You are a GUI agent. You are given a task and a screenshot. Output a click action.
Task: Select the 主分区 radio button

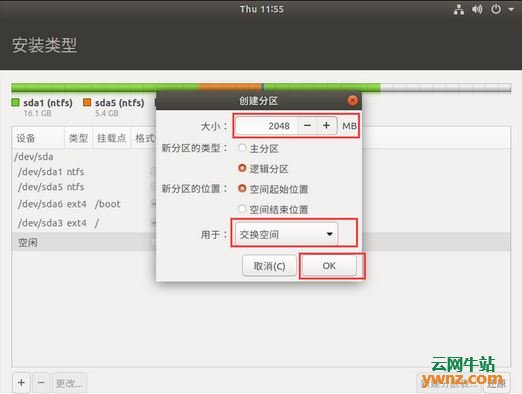(x=242, y=148)
